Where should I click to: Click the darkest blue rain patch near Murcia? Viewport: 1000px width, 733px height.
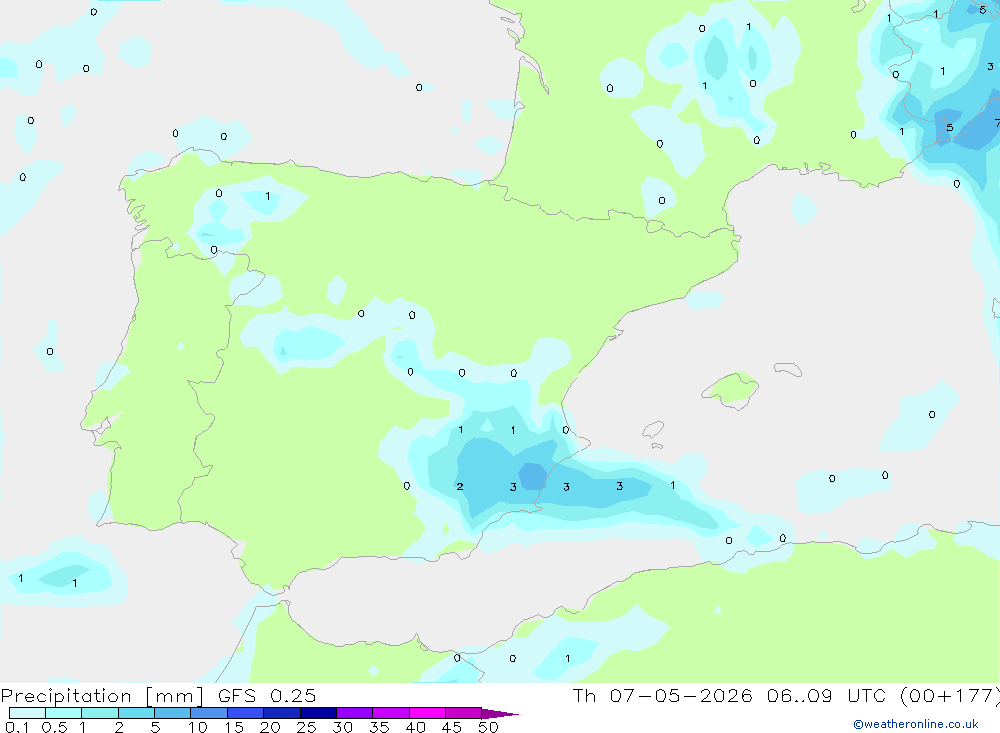[x=533, y=476]
